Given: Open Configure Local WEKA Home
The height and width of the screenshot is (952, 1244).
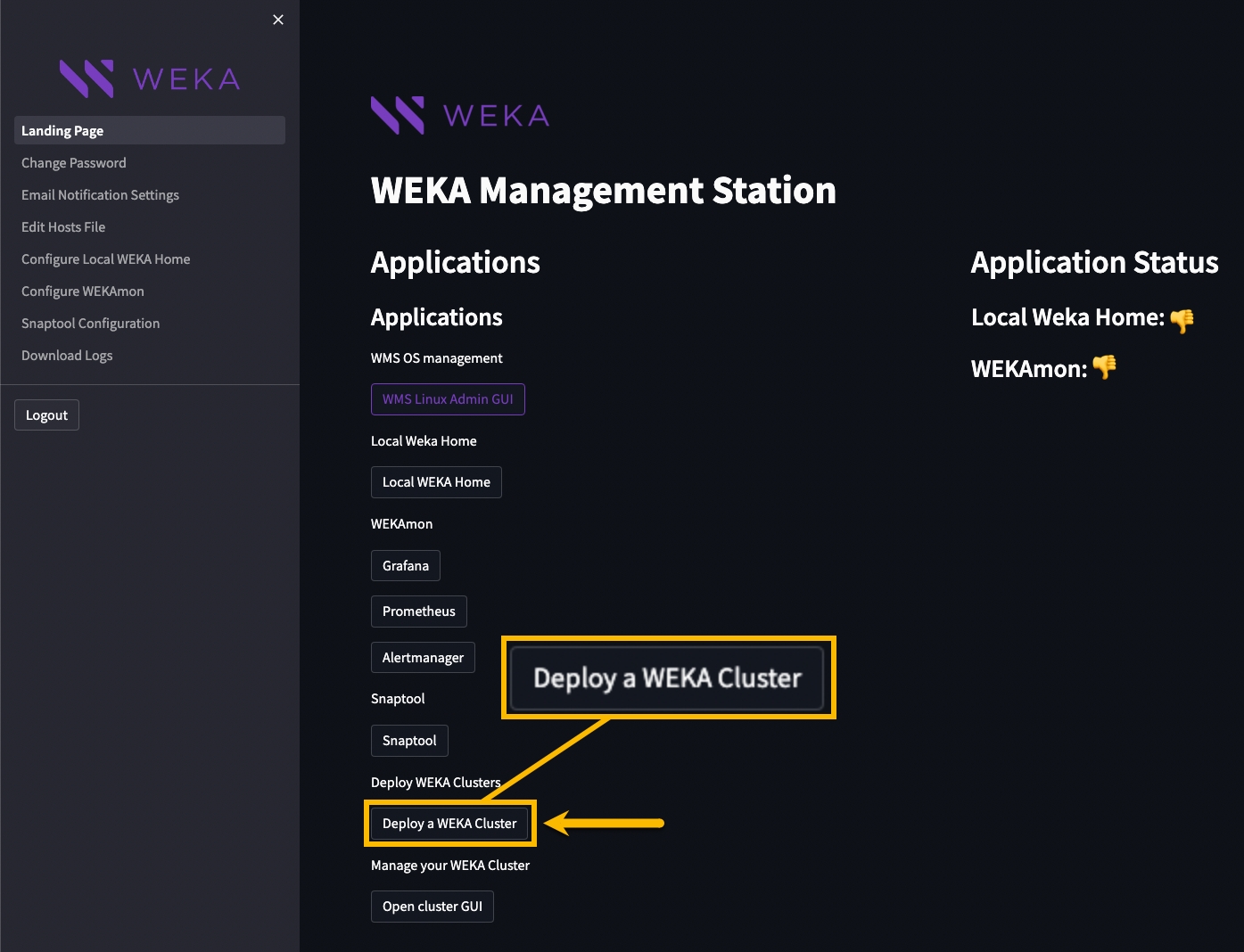Looking at the screenshot, I should [106, 259].
